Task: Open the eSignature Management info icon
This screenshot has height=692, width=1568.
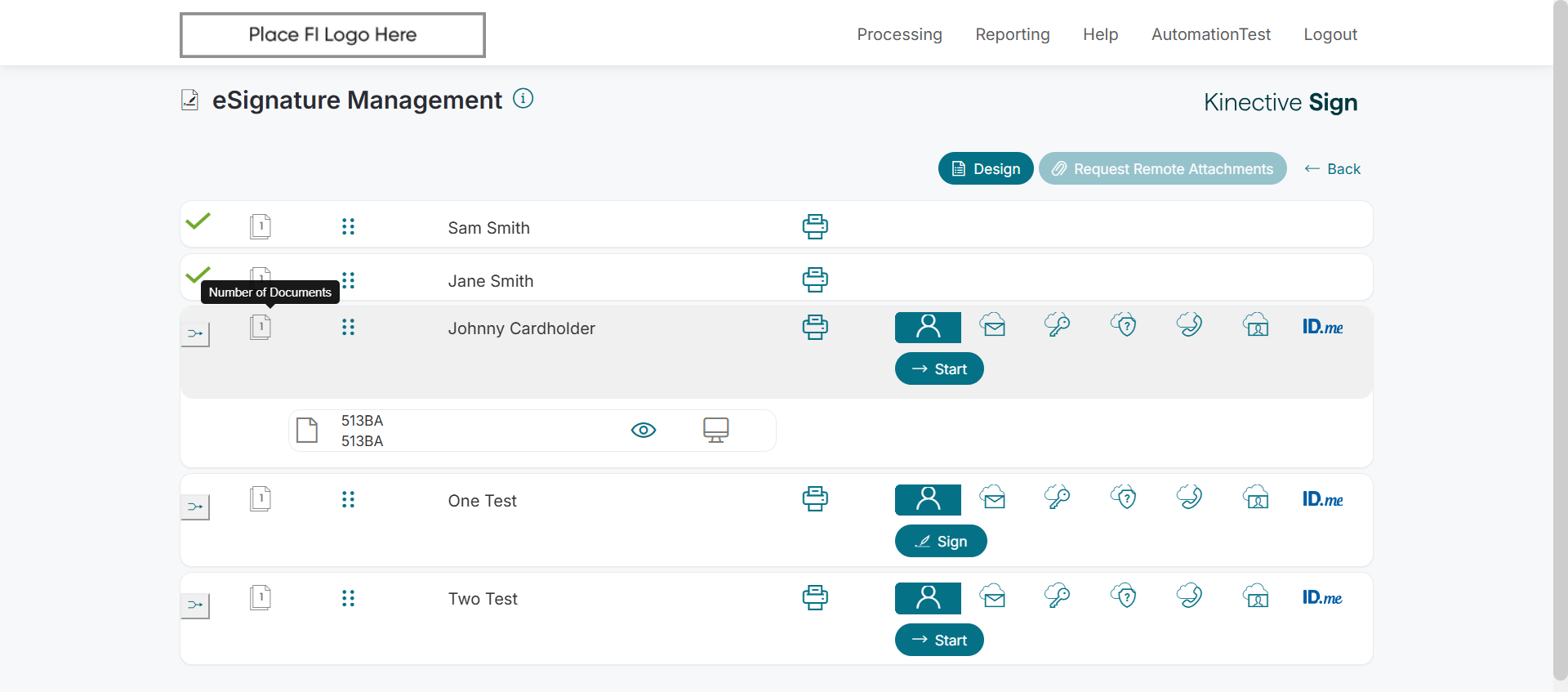Action: pos(523,99)
